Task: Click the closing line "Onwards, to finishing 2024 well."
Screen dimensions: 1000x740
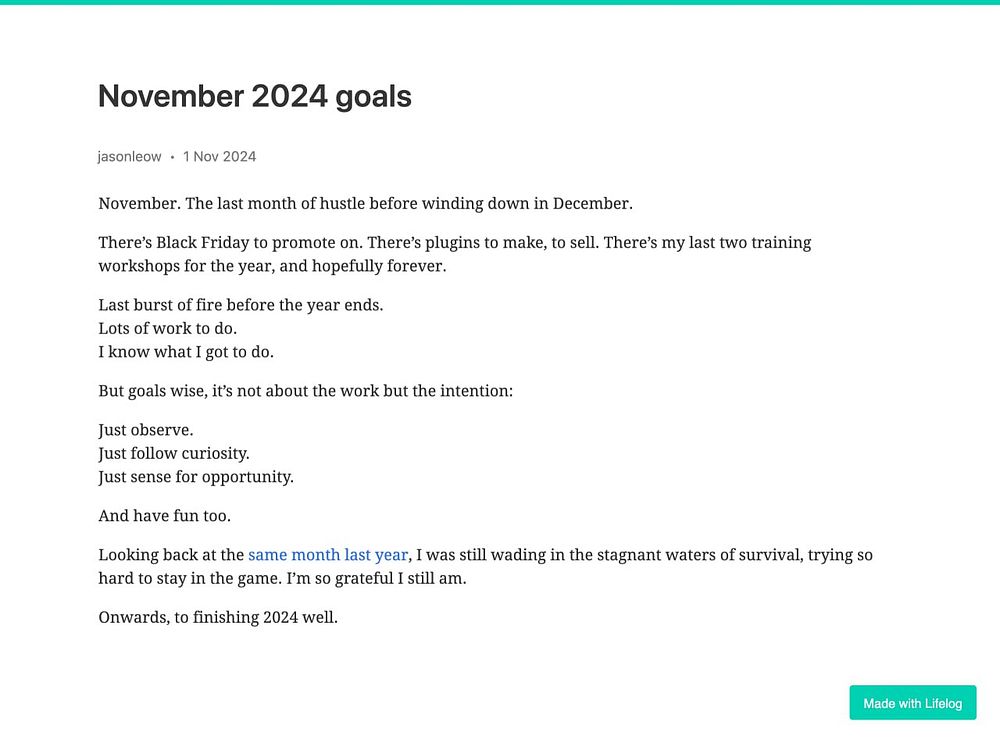Action: (x=218, y=618)
